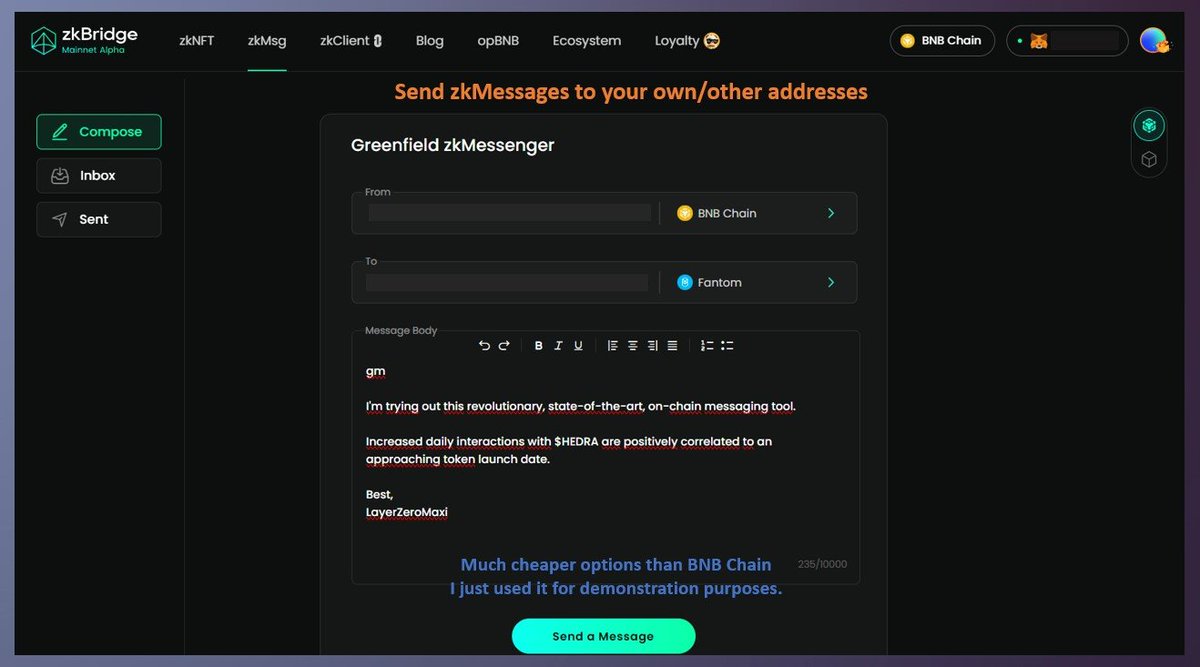Center align message text
Image resolution: width=1200 pixels, height=667 pixels.
633,345
